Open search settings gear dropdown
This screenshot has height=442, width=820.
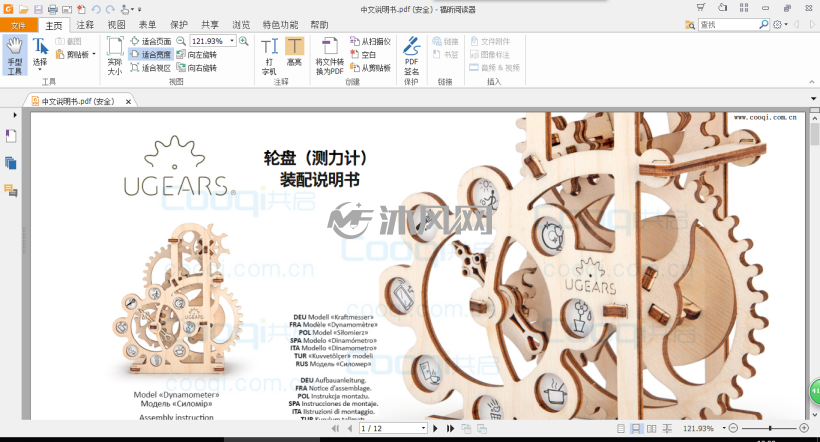pyautogui.click(x=780, y=25)
